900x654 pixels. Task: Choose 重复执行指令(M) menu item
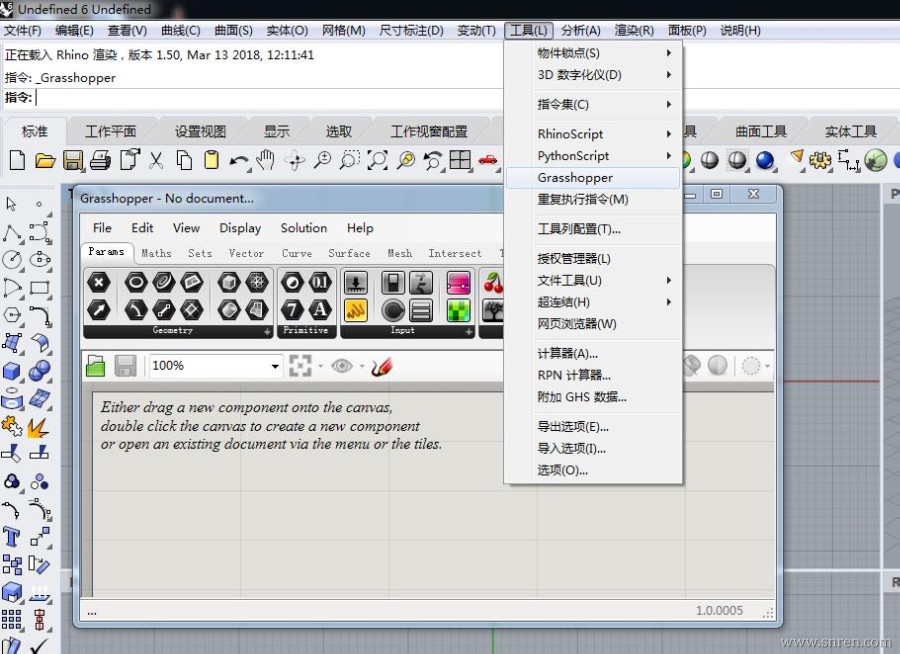pos(594,199)
